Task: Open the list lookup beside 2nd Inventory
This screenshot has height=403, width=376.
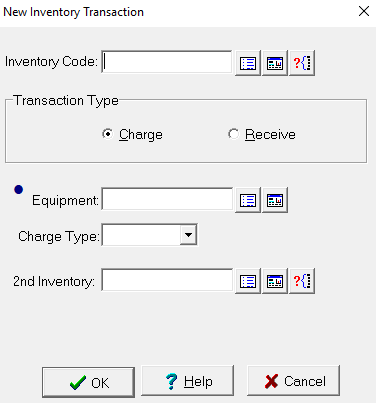Action: [248, 281]
